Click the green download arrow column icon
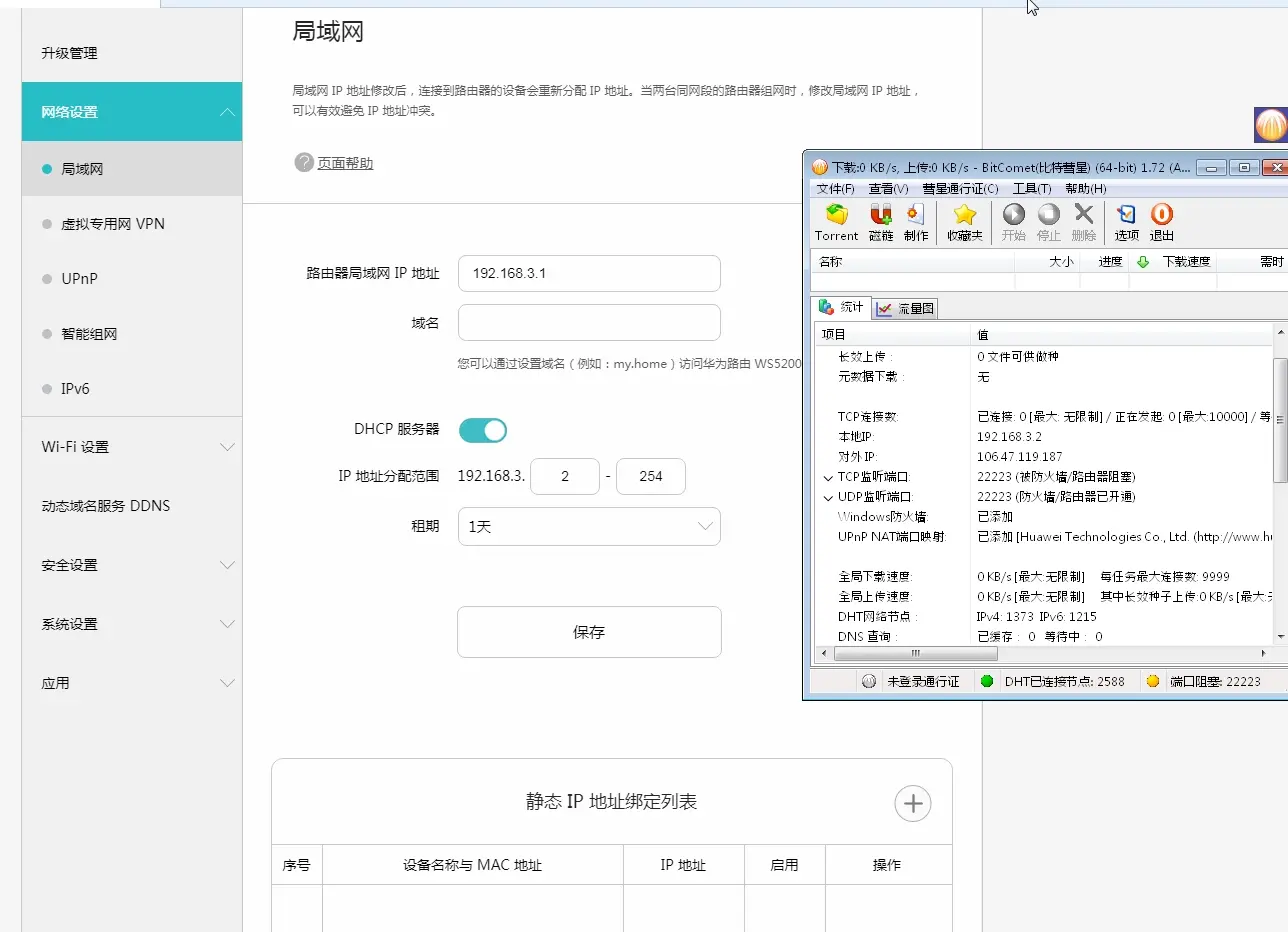The height and width of the screenshot is (932, 1288). [x=1142, y=262]
